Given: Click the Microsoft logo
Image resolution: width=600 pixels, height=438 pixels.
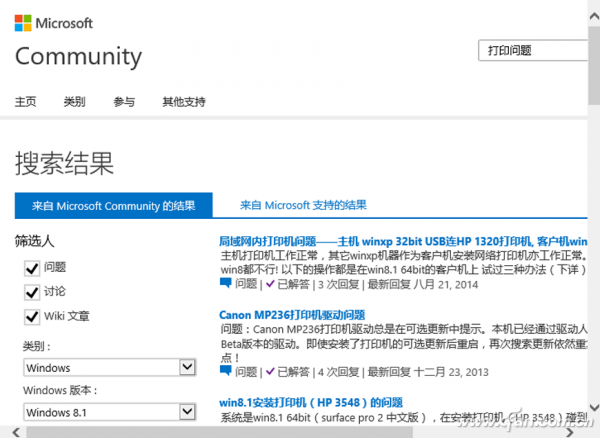Looking at the screenshot, I should [x=54, y=23].
